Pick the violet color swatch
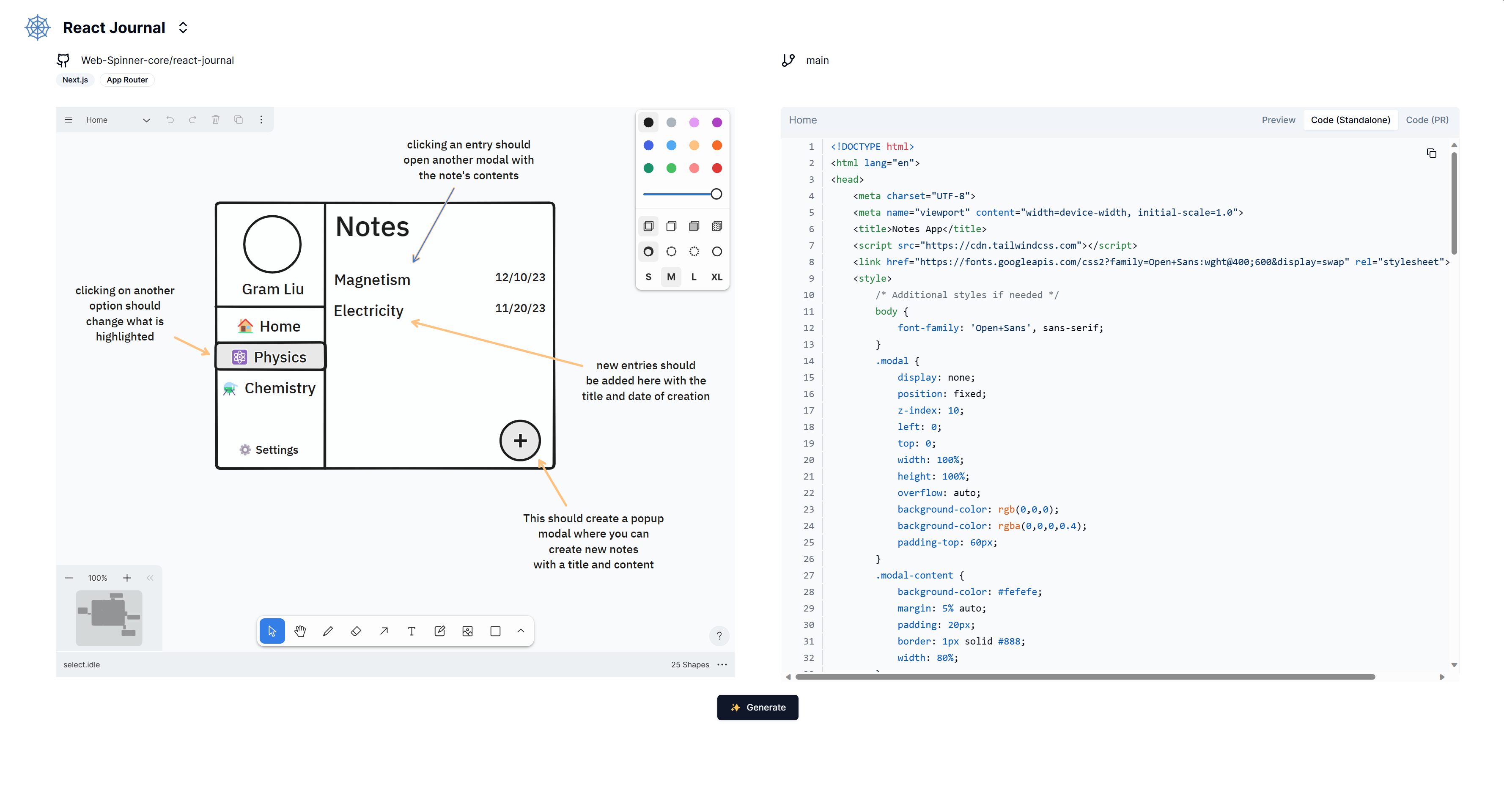 tap(717, 123)
